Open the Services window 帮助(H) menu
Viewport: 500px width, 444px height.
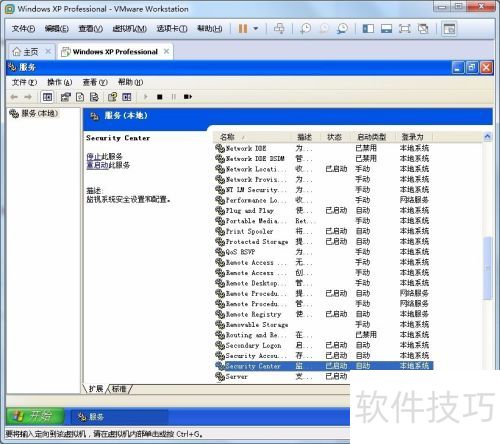pos(130,82)
